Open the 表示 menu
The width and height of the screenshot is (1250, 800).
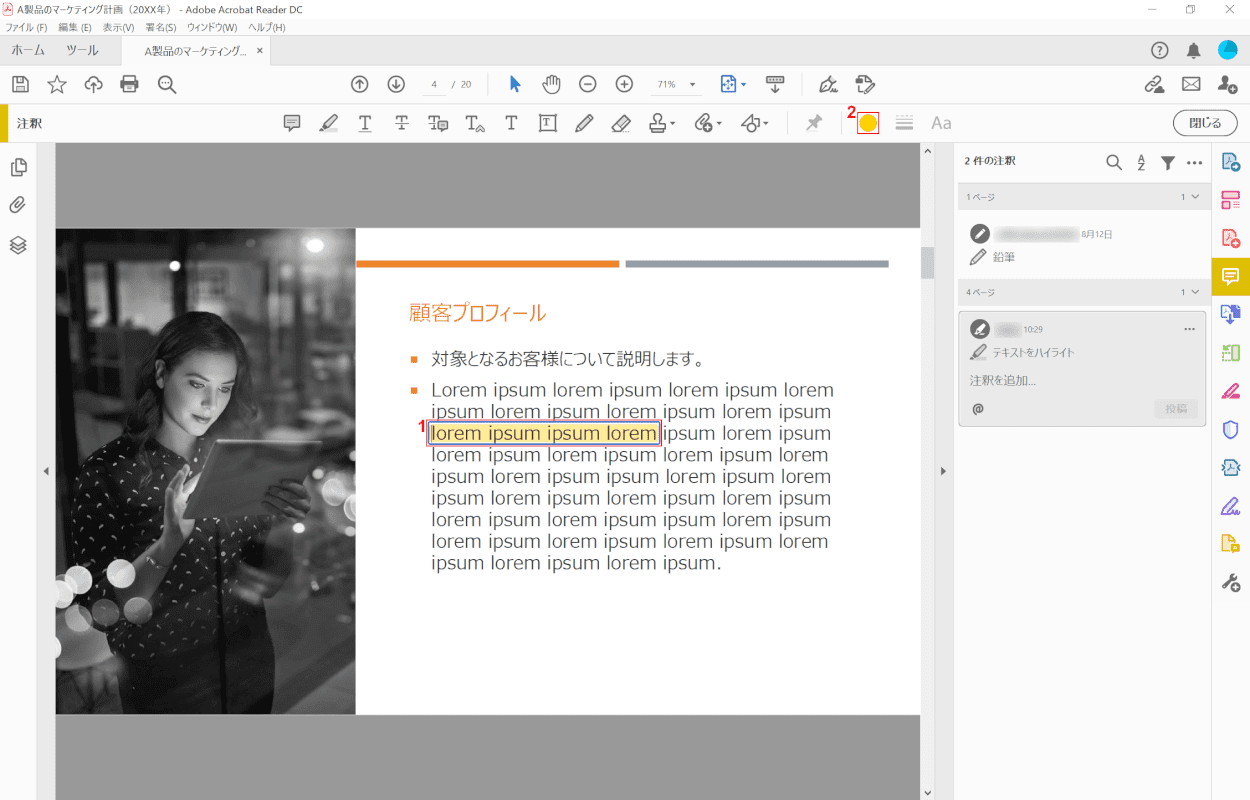[x=118, y=27]
